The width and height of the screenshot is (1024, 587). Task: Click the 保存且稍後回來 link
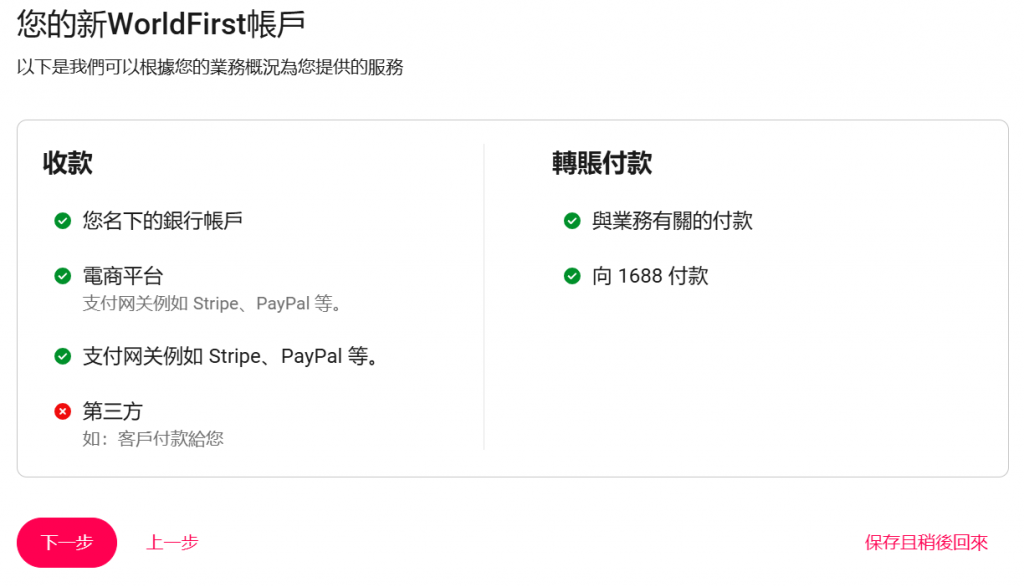[x=926, y=542]
